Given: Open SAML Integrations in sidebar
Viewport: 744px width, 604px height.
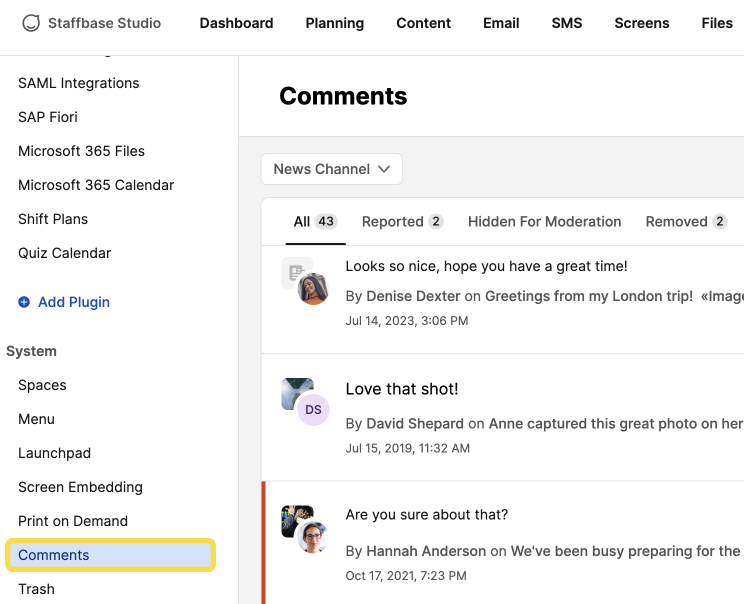Looking at the screenshot, I should [x=79, y=83].
